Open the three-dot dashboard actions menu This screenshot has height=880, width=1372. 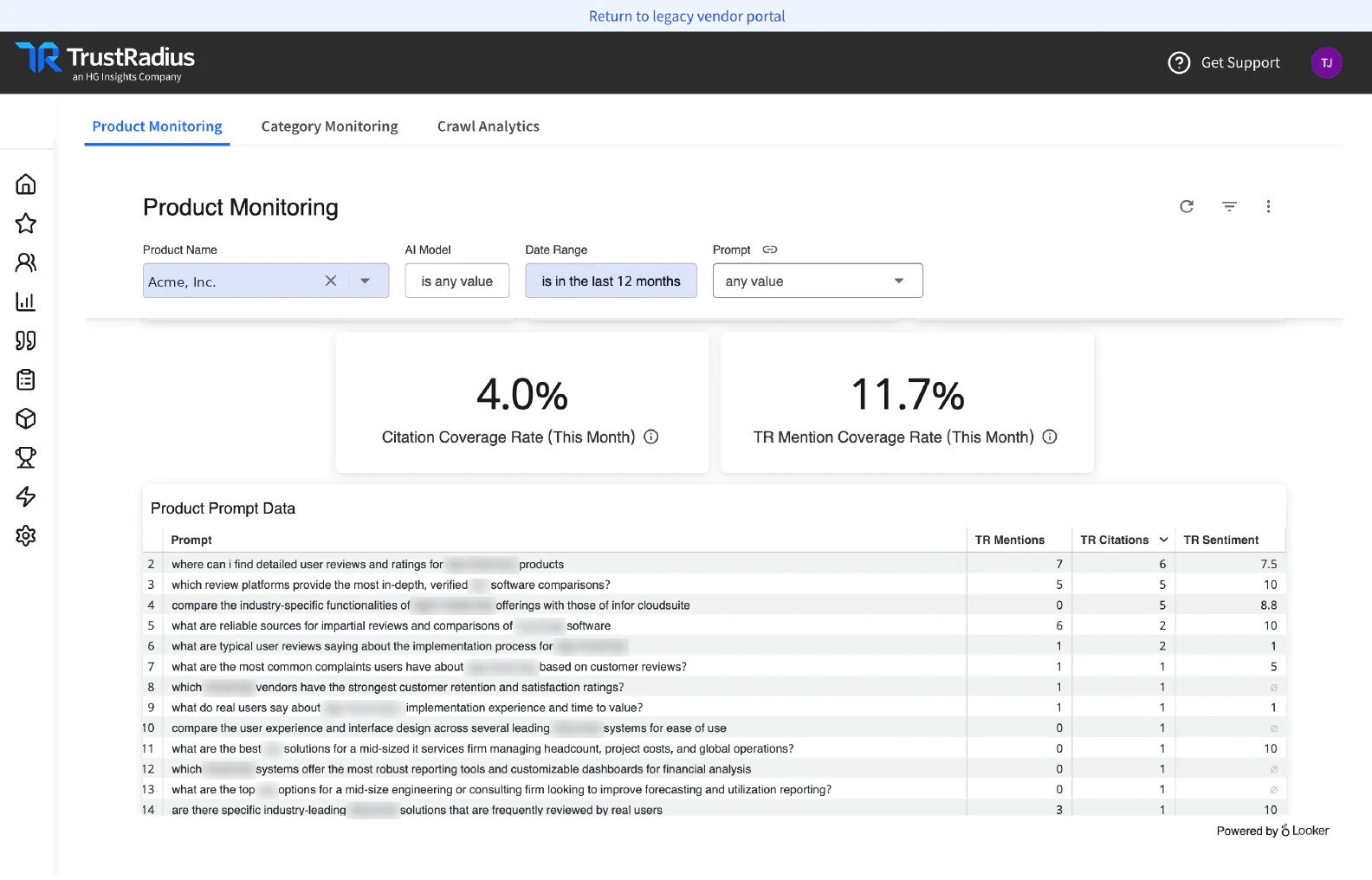coord(1268,206)
